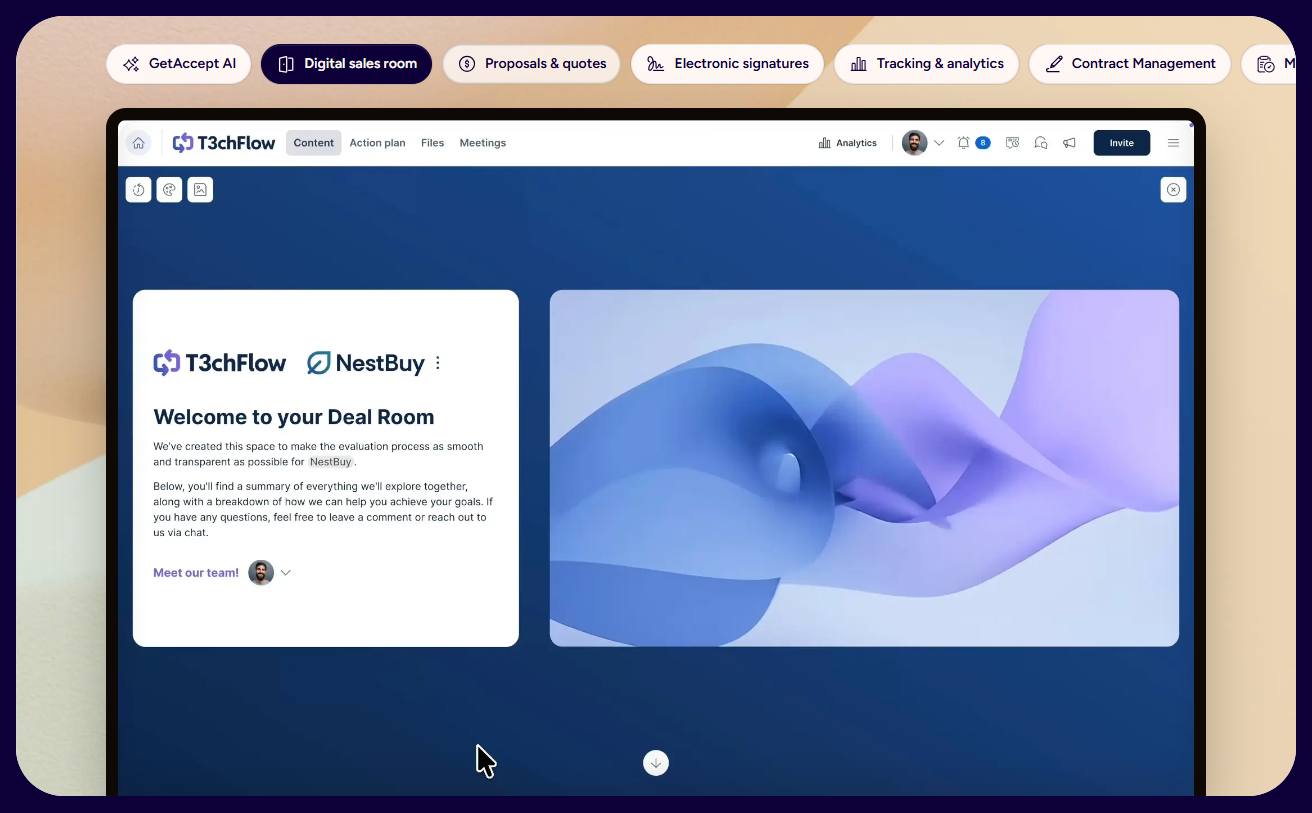Screen dimensions: 1312x813
Task: Select the Files tab
Action: pos(432,143)
